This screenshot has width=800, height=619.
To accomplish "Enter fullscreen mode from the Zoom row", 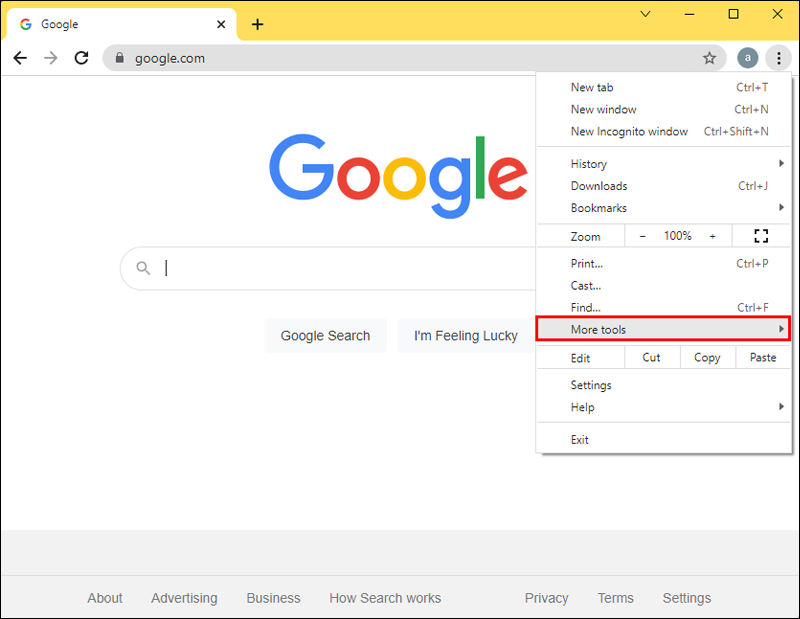I will (x=761, y=236).
